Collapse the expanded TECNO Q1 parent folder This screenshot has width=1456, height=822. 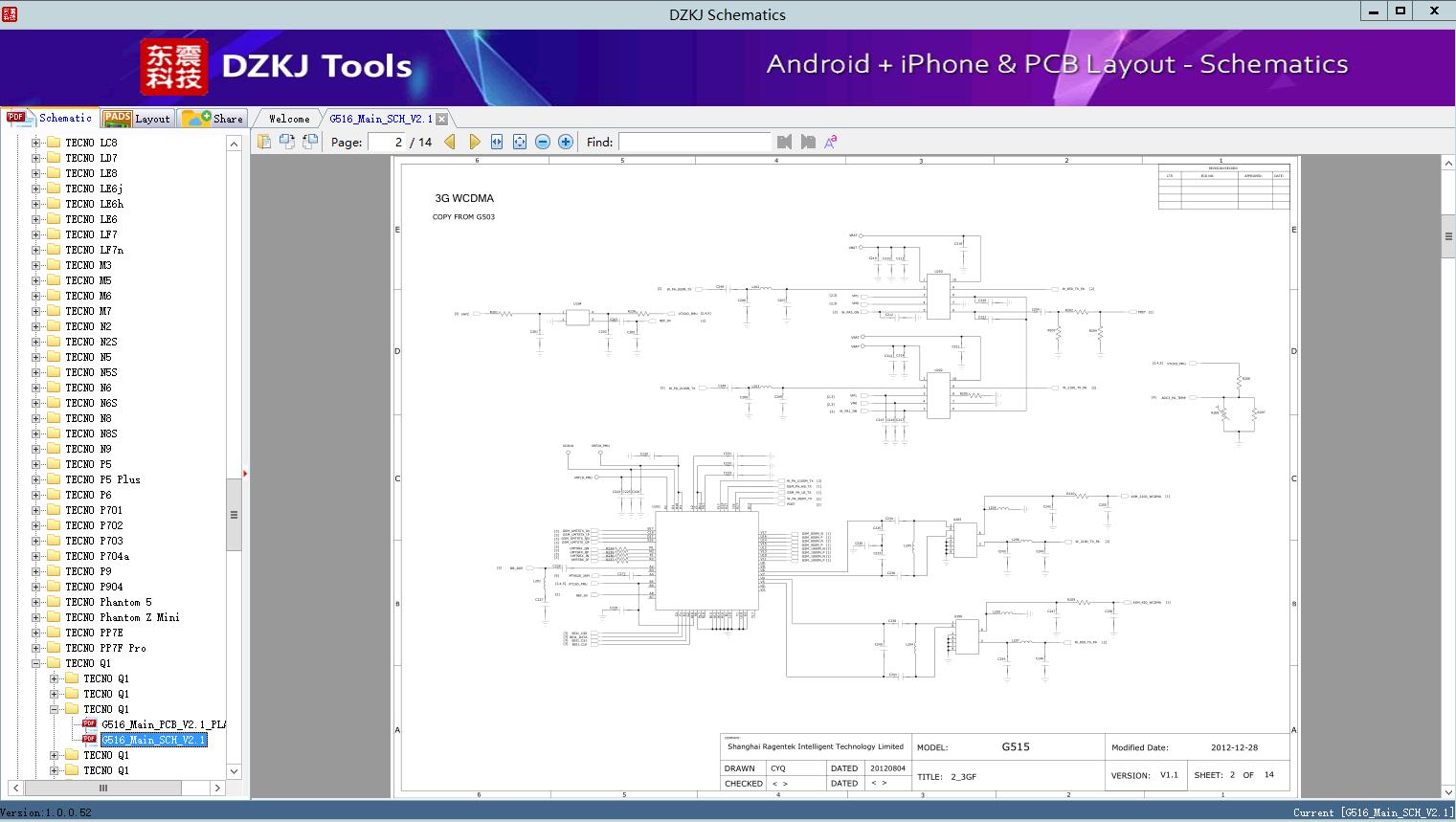coord(36,663)
